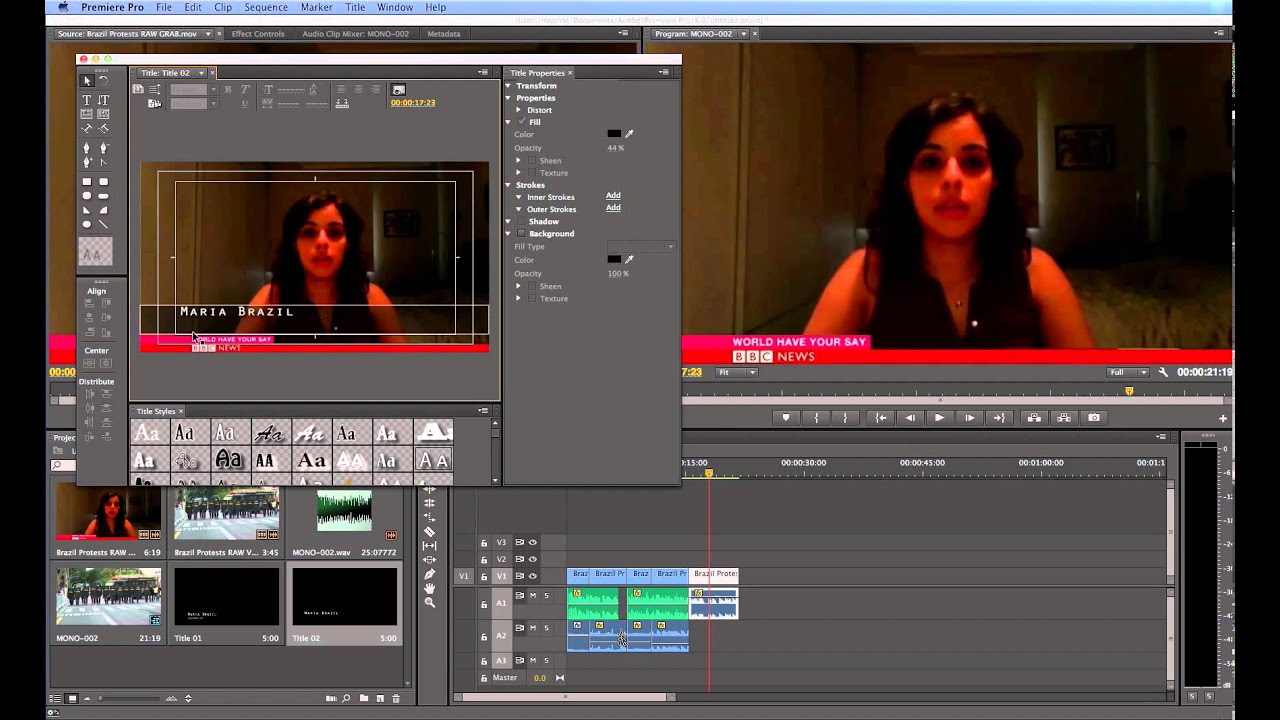
Task: Click the Italic text icon
Action: point(245,90)
